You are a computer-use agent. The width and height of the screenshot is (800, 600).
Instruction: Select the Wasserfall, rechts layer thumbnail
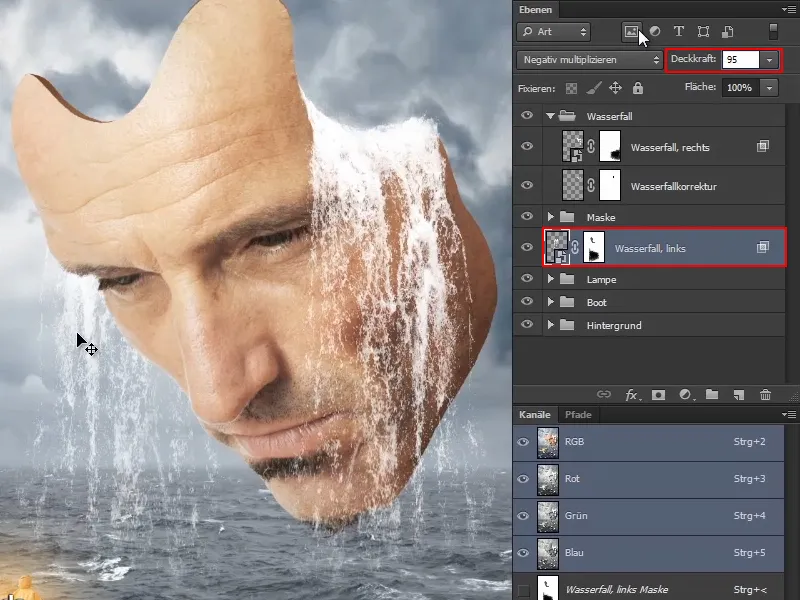pos(572,146)
